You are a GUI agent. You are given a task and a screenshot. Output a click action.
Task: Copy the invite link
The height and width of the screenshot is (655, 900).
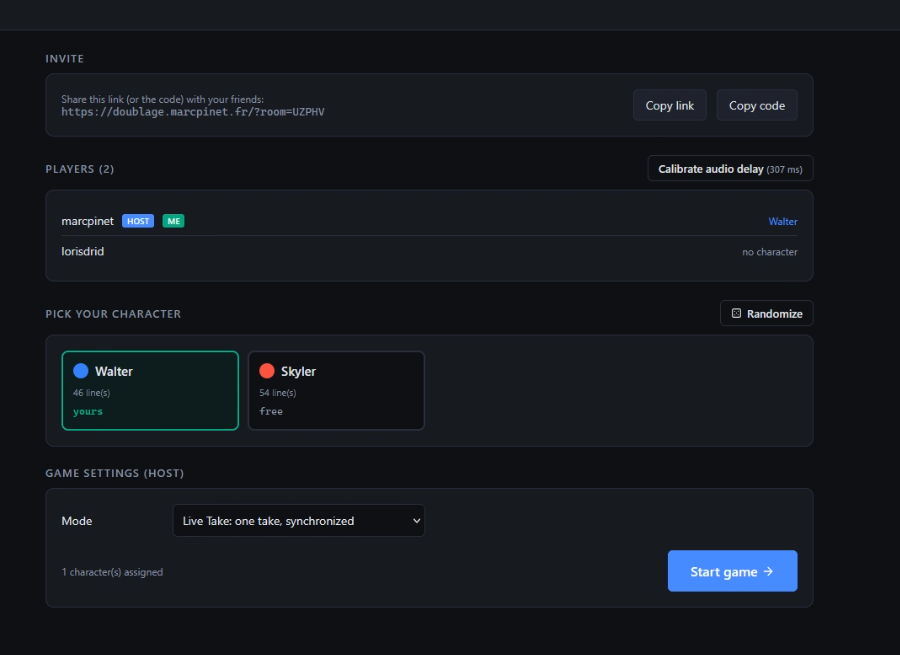click(x=669, y=105)
